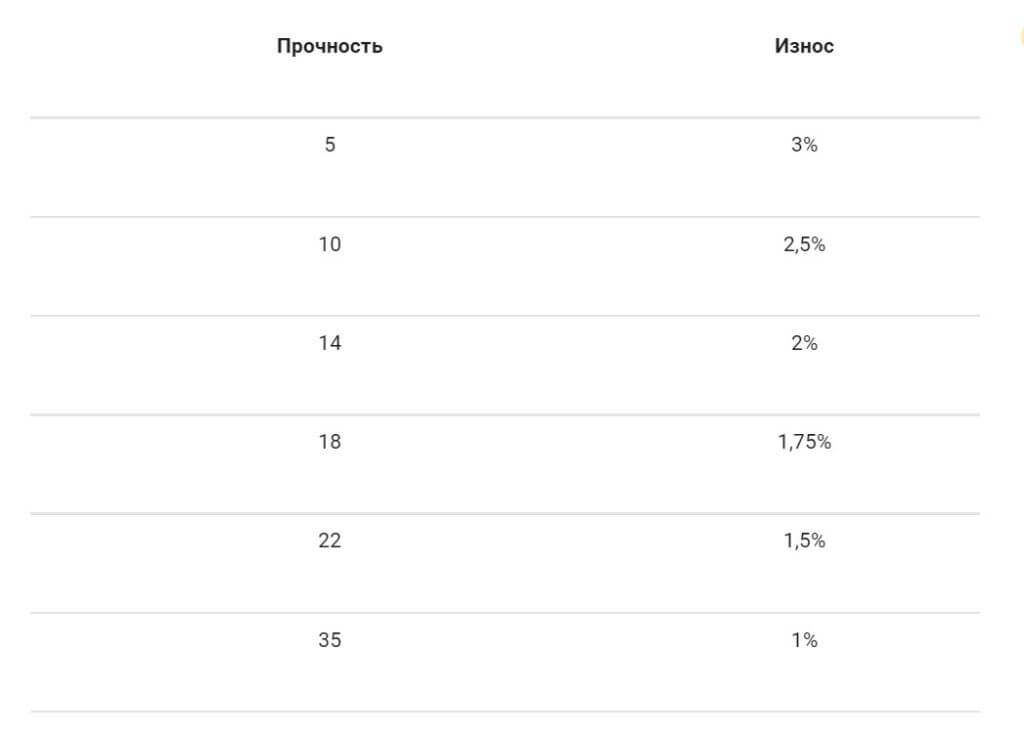Choose the 1,75% wear value
This screenshot has height=736, width=1024.
(804, 442)
